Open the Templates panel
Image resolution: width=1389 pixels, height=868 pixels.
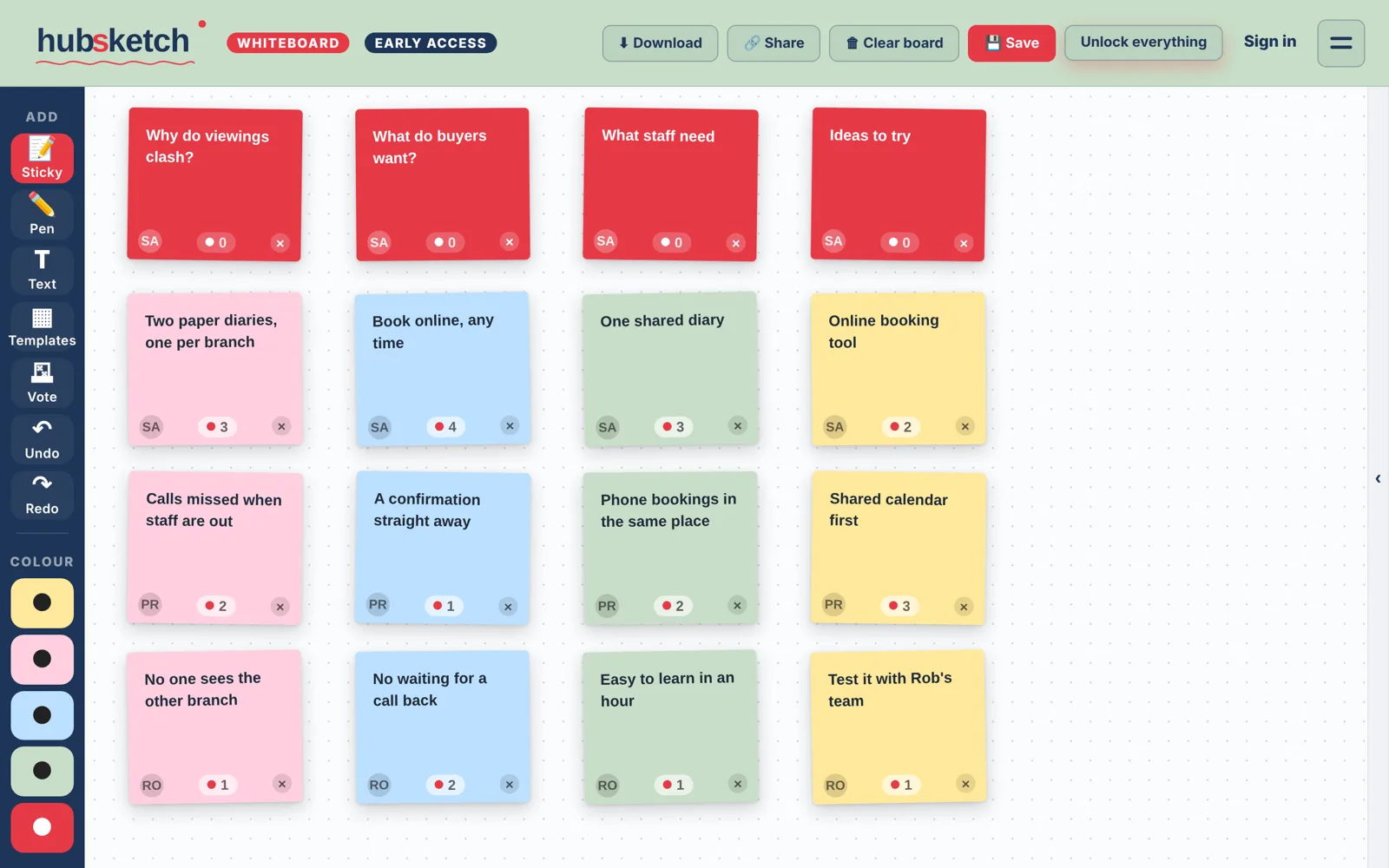pos(42,326)
